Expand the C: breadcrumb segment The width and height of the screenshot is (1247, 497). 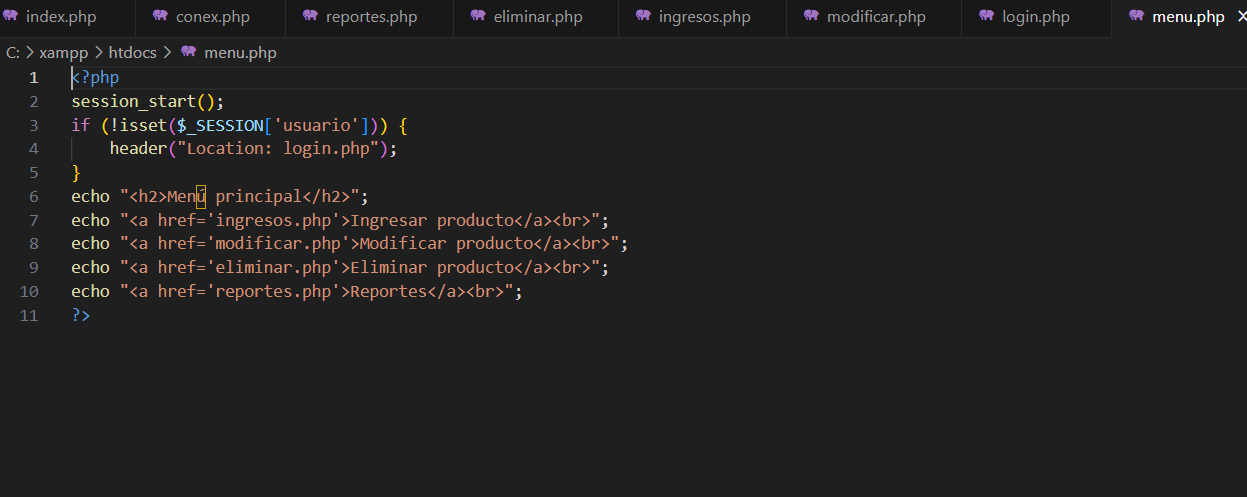pos(12,53)
